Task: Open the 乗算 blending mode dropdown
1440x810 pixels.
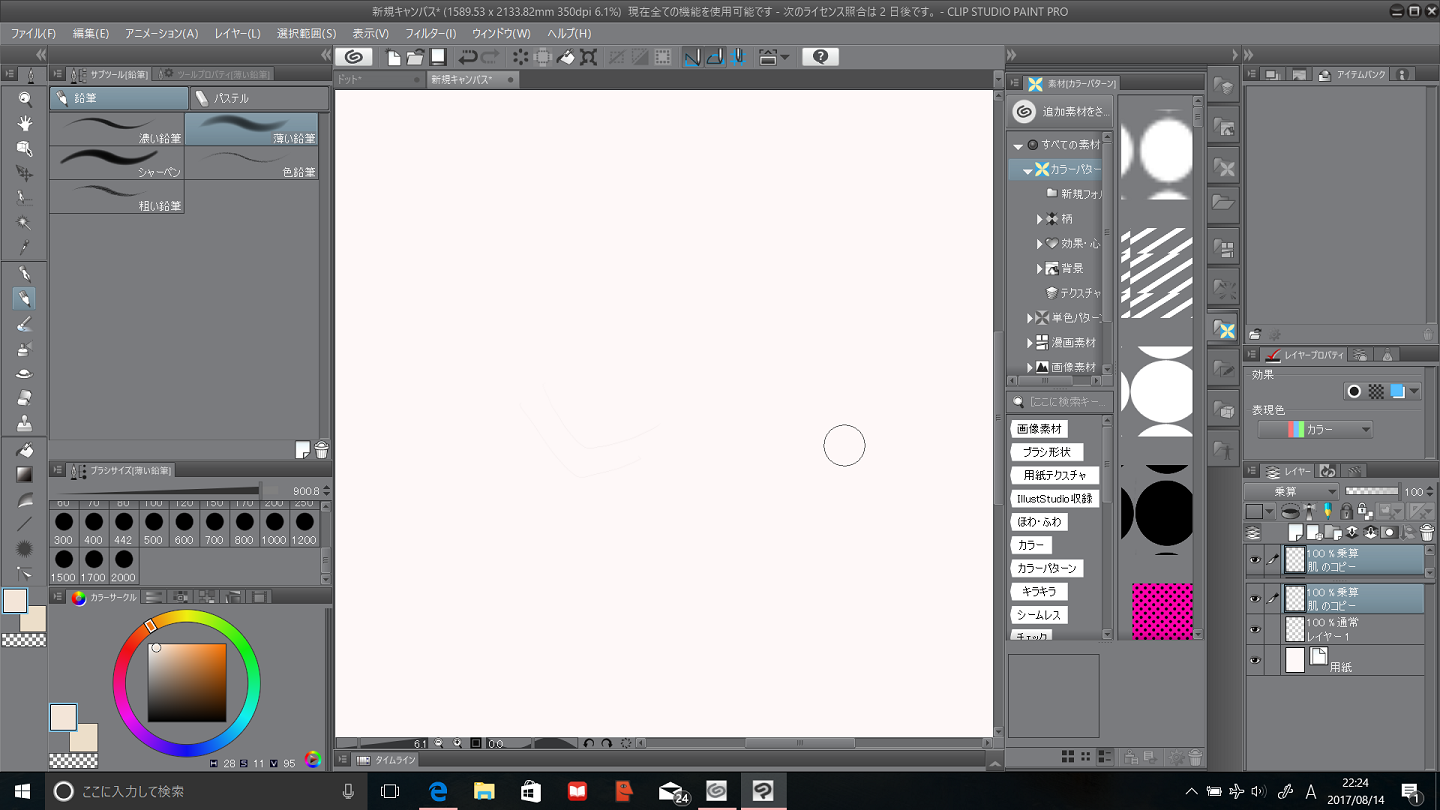Action: tap(1291, 492)
